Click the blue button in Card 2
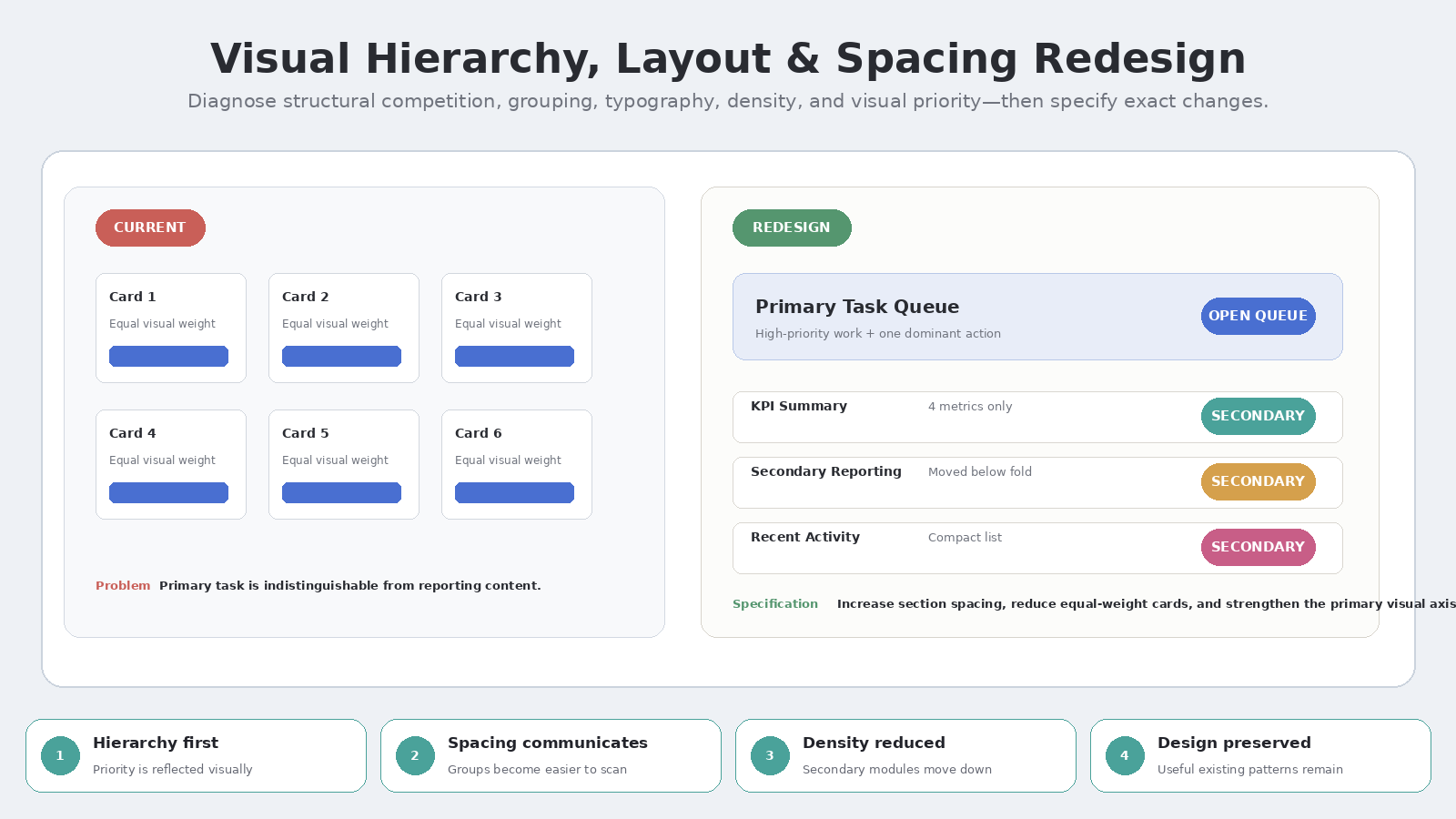Image resolution: width=1456 pixels, height=819 pixels. (341, 356)
